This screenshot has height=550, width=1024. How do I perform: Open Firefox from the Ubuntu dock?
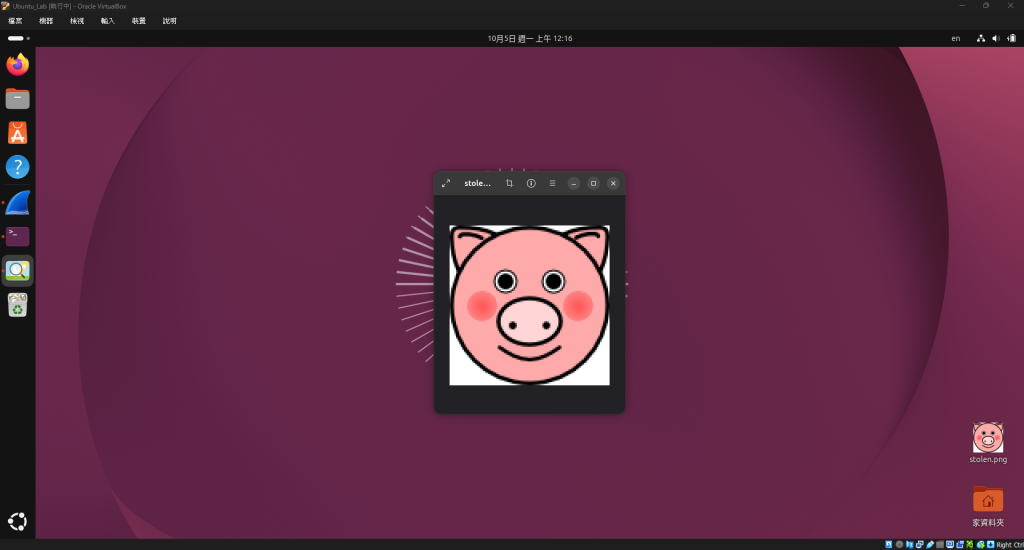tap(18, 64)
